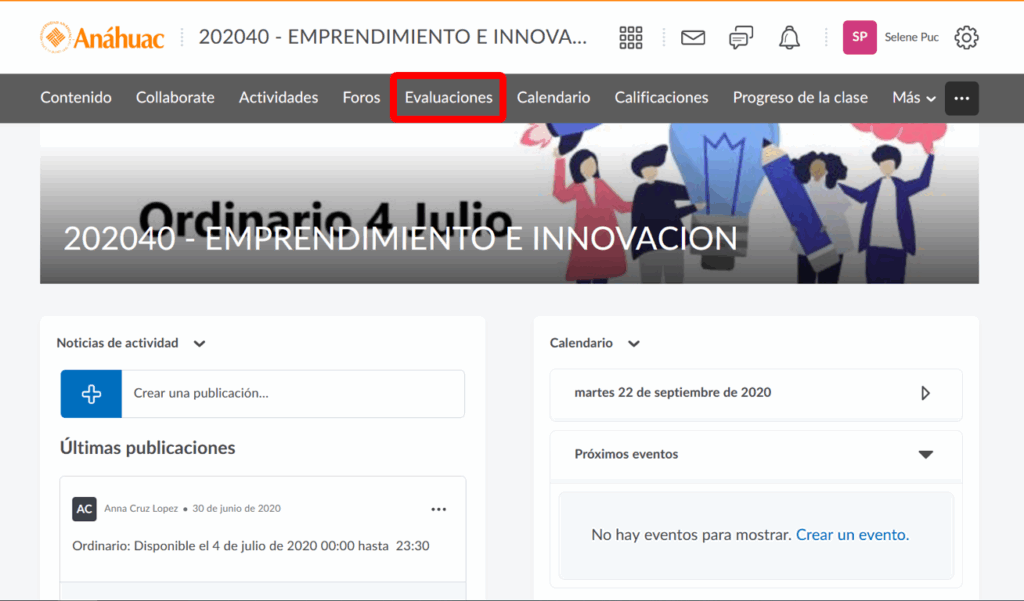This screenshot has height=601, width=1024.
Task: Open the settings gear icon
Action: [x=966, y=38]
